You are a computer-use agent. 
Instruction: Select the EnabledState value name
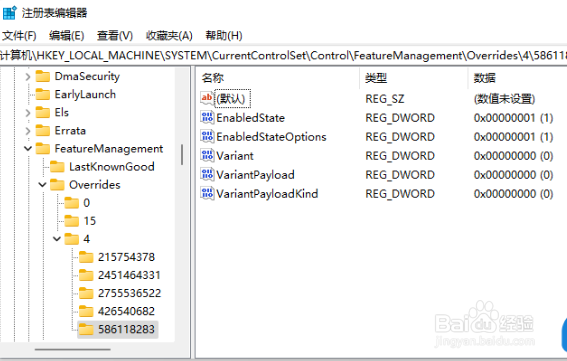(x=251, y=118)
